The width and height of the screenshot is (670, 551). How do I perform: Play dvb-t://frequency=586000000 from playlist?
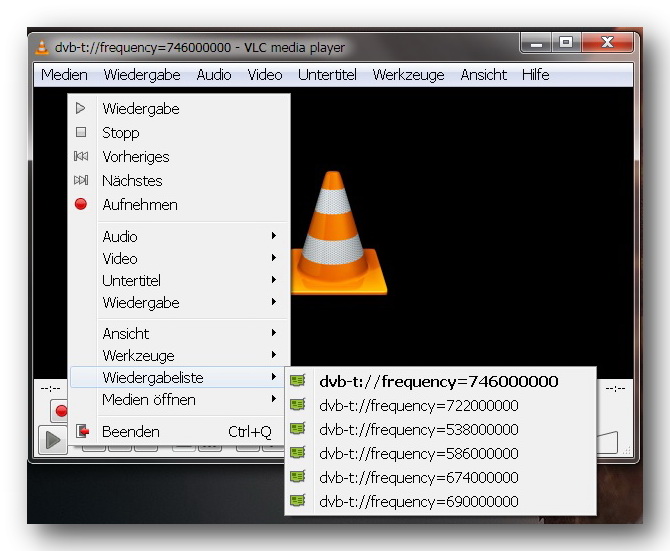[440, 453]
